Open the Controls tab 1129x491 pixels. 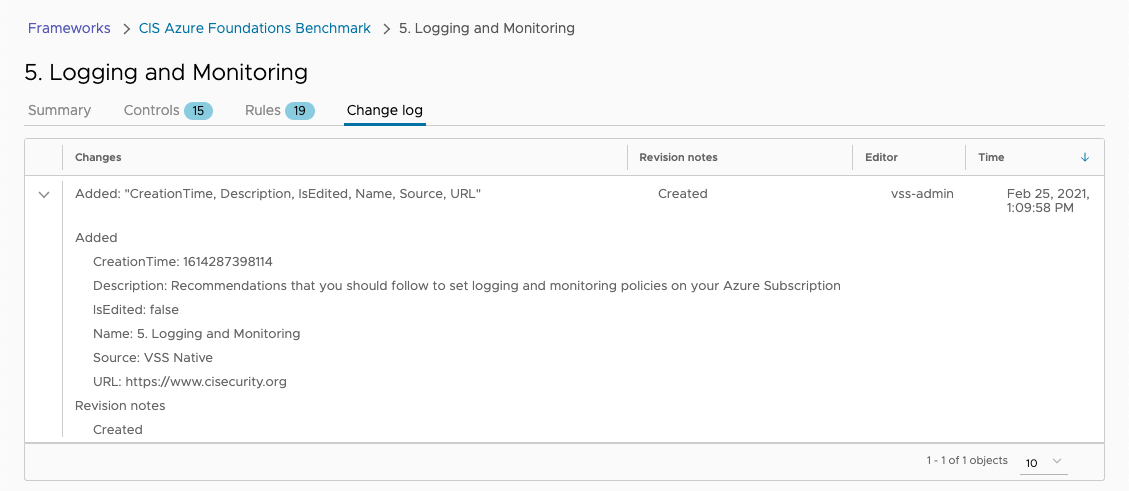(x=151, y=110)
